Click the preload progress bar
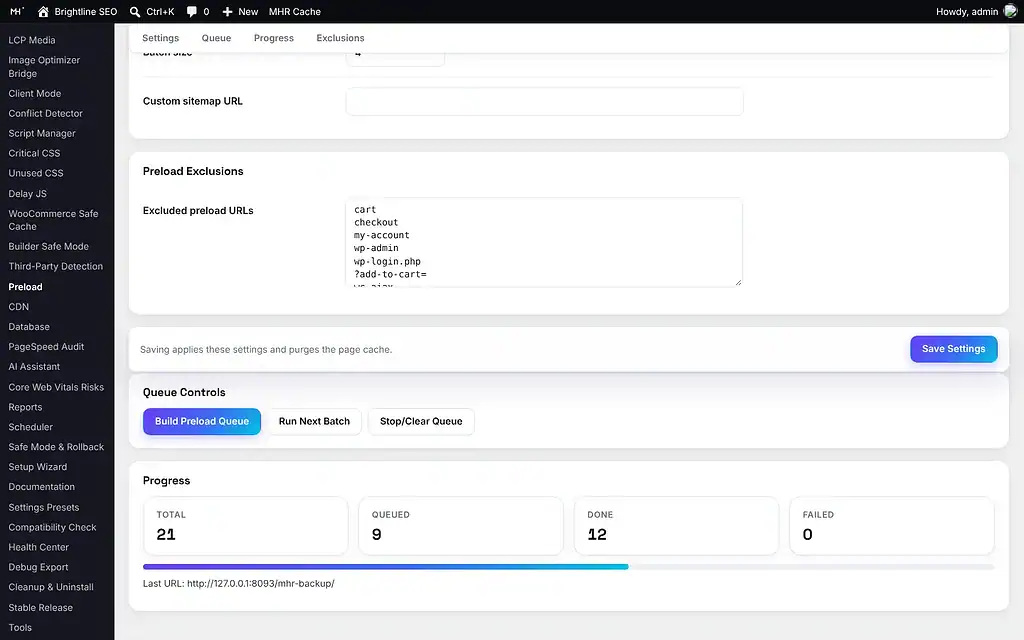The image size is (1024, 640). click(x=568, y=567)
